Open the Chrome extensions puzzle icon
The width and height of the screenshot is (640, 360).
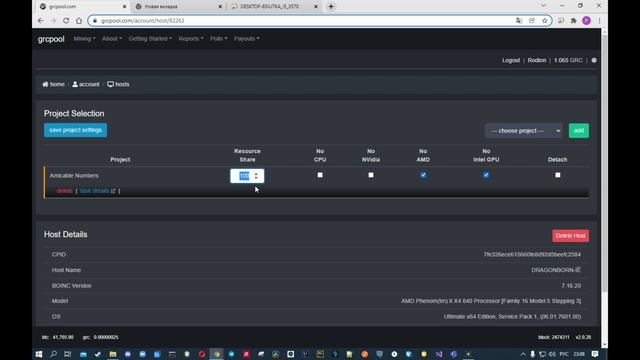point(573,20)
